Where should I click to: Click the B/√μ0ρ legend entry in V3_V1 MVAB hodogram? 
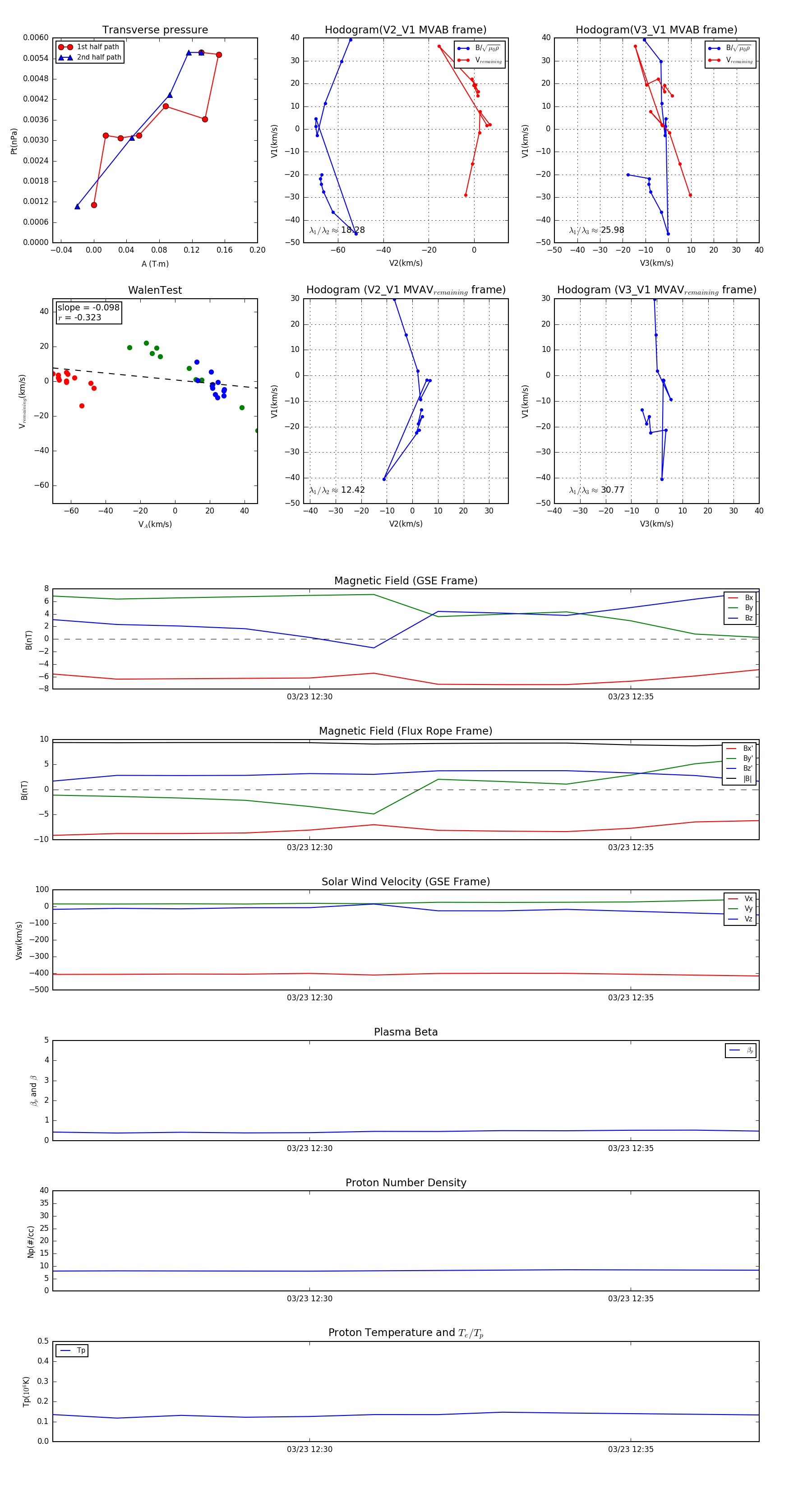pyautogui.click(x=730, y=49)
